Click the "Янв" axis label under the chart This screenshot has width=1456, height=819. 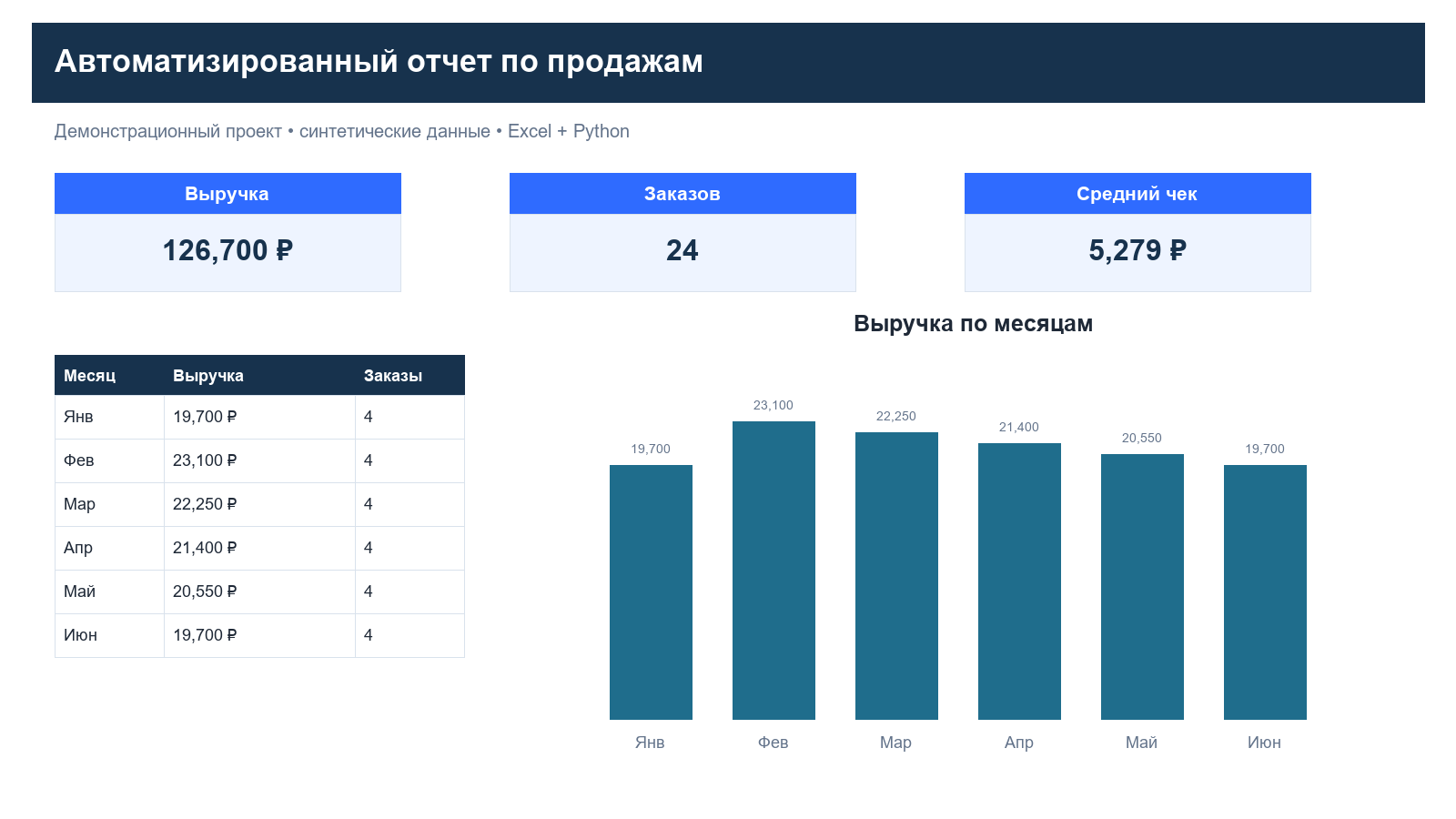(650, 743)
